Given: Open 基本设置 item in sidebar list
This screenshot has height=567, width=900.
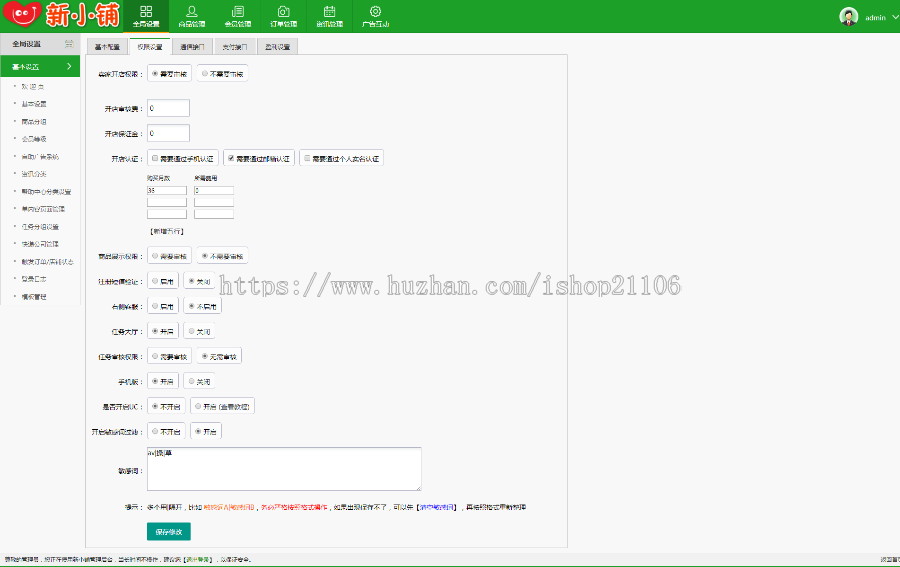Looking at the screenshot, I should pyautogui.click(x=34, y=104).
